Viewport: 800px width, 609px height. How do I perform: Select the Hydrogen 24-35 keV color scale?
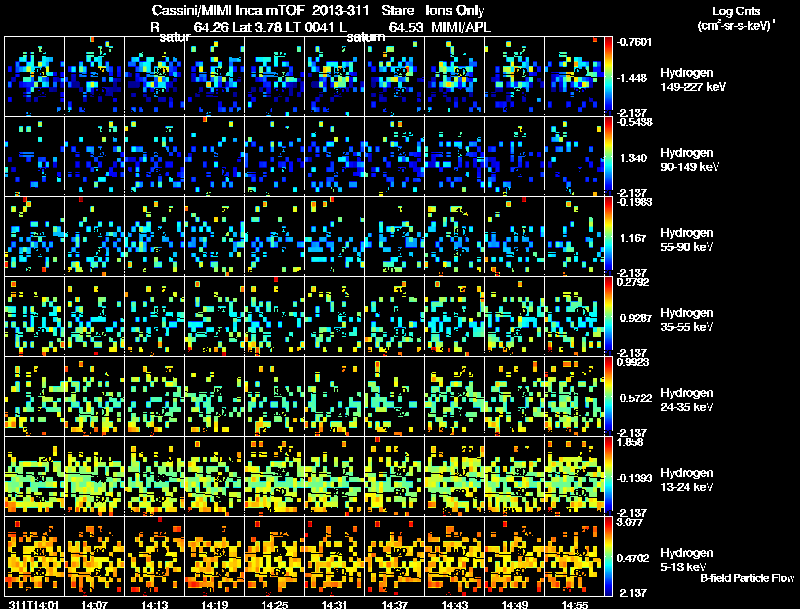(608, 396)
